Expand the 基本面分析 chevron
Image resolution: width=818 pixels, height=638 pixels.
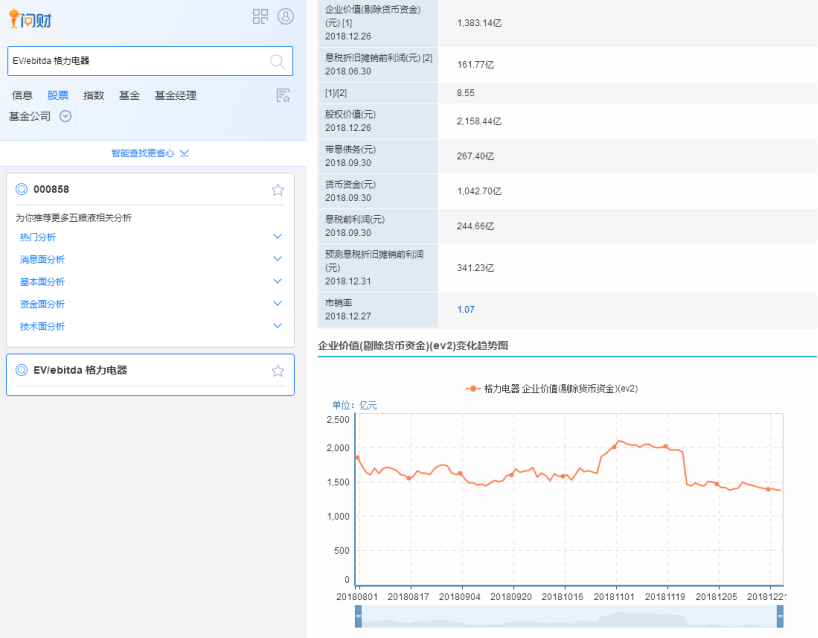[x=278, y=281]
